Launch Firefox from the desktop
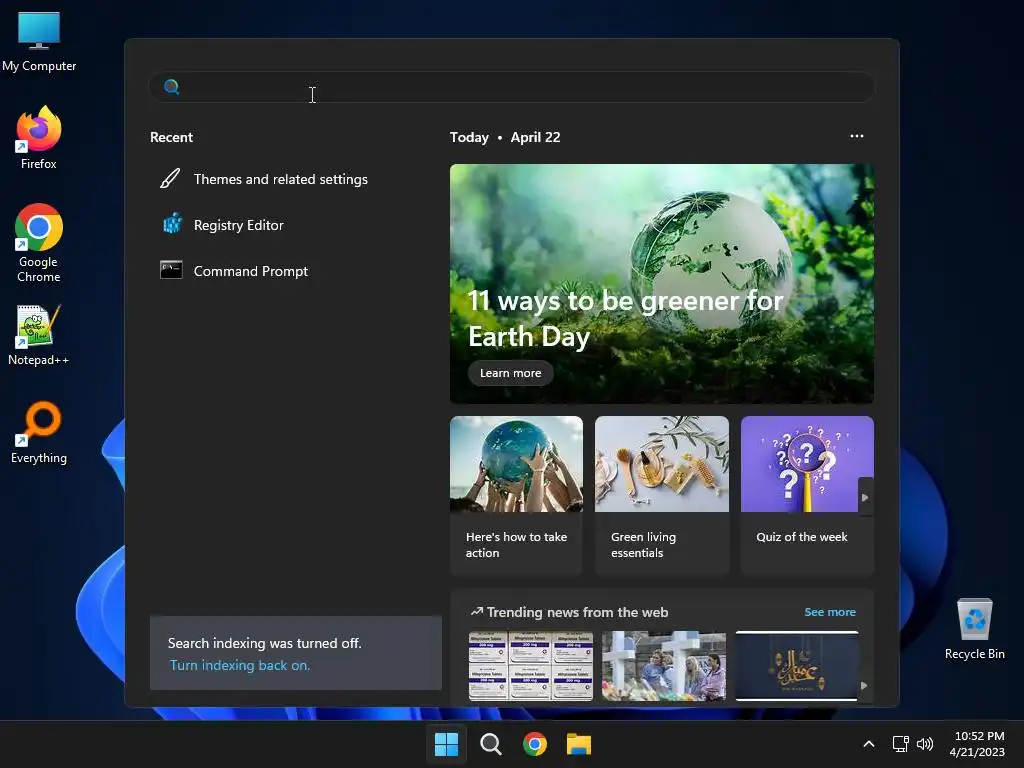This screenshot has height=768, width=1024. coord(39,138)
